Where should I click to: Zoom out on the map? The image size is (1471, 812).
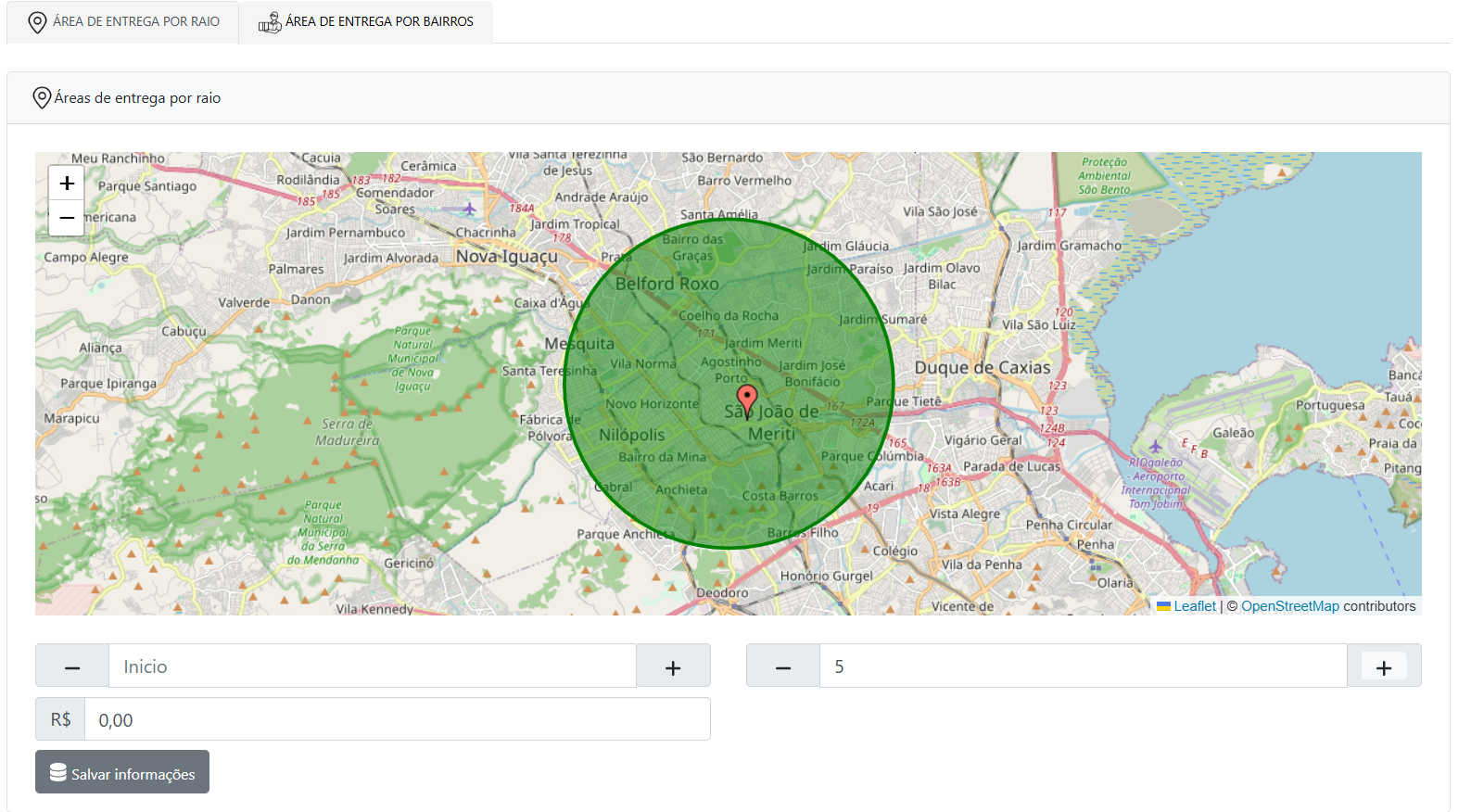(x=67, y=218)
